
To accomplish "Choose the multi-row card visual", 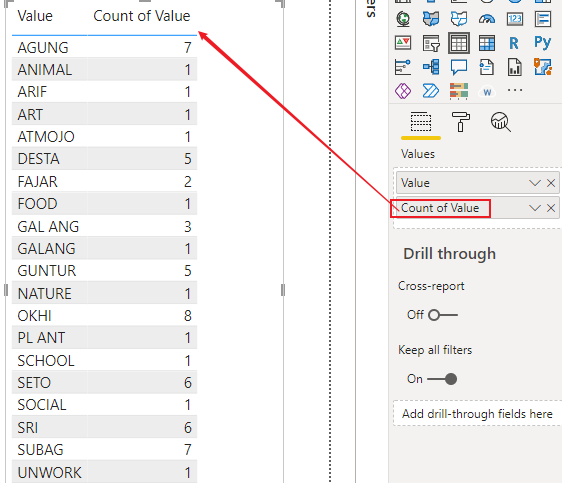I will pyautogui.click(x=543, y=19).
